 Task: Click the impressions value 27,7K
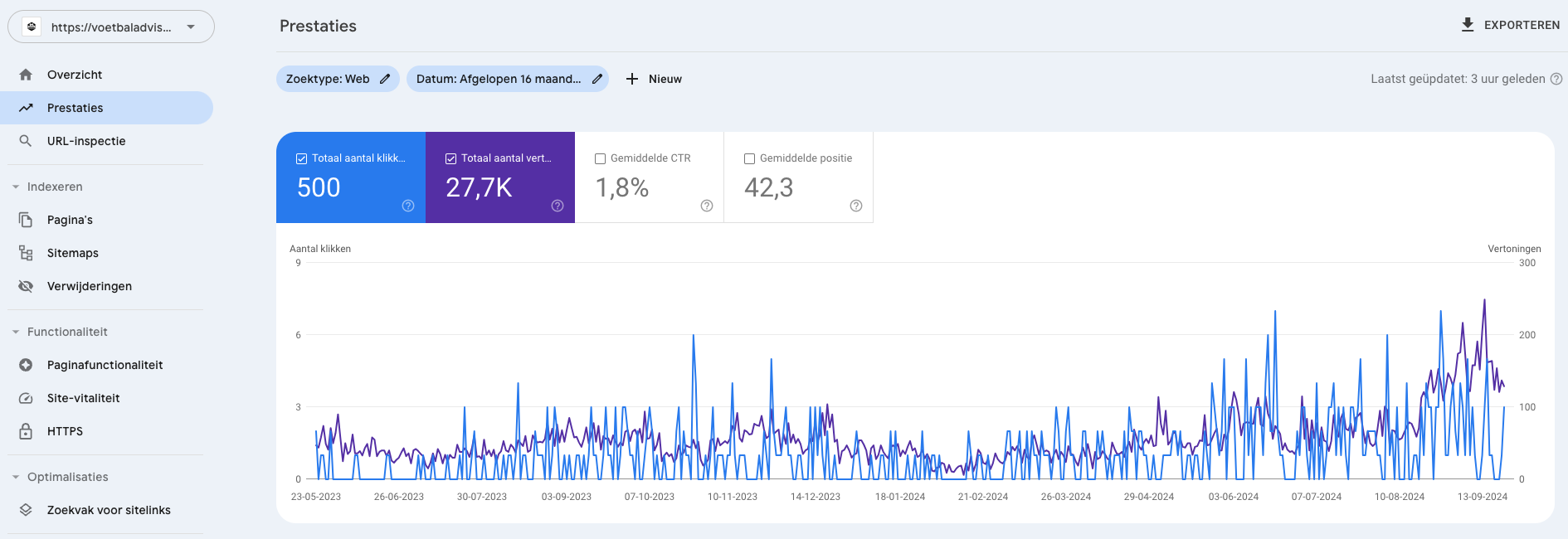(479, 187)
